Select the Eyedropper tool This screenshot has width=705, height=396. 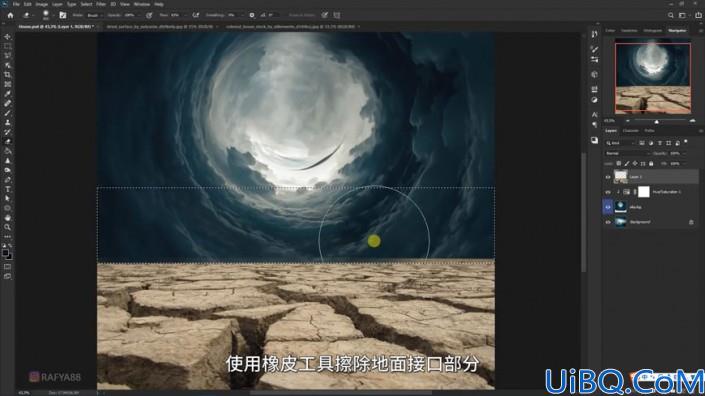[x=8, y=93]
